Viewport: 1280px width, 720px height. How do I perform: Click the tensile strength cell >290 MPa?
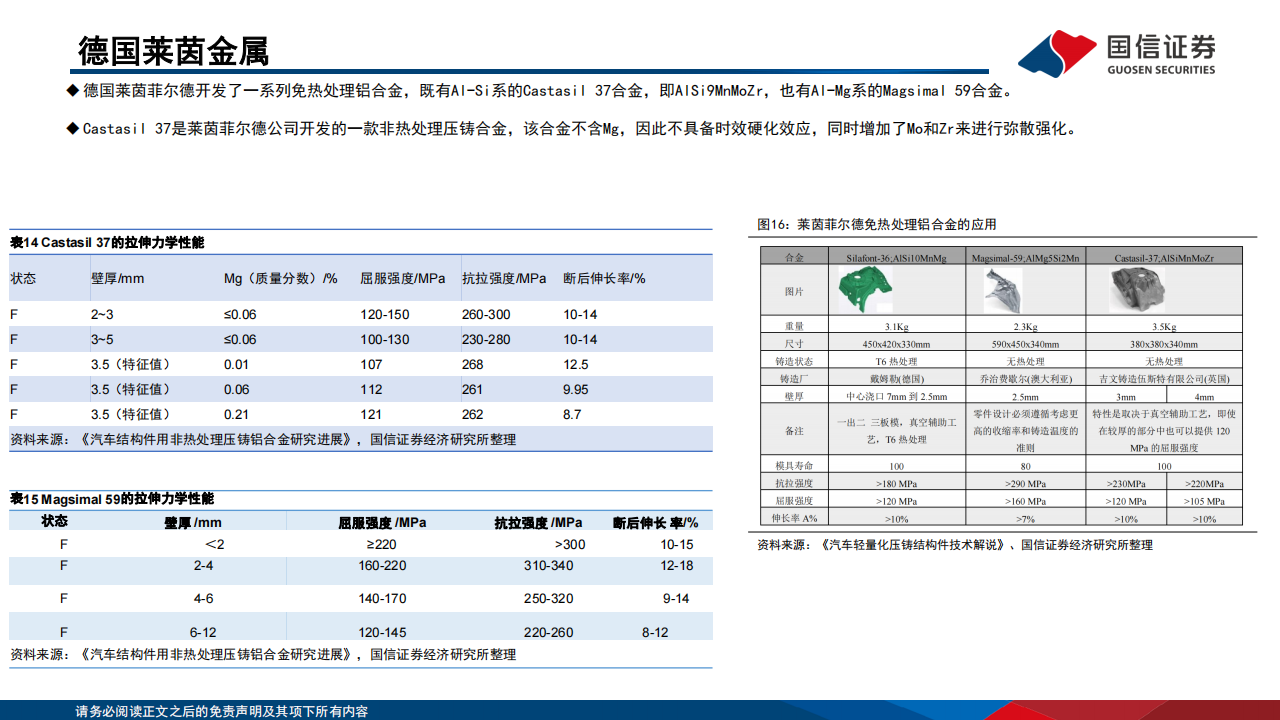point(1026,483)
